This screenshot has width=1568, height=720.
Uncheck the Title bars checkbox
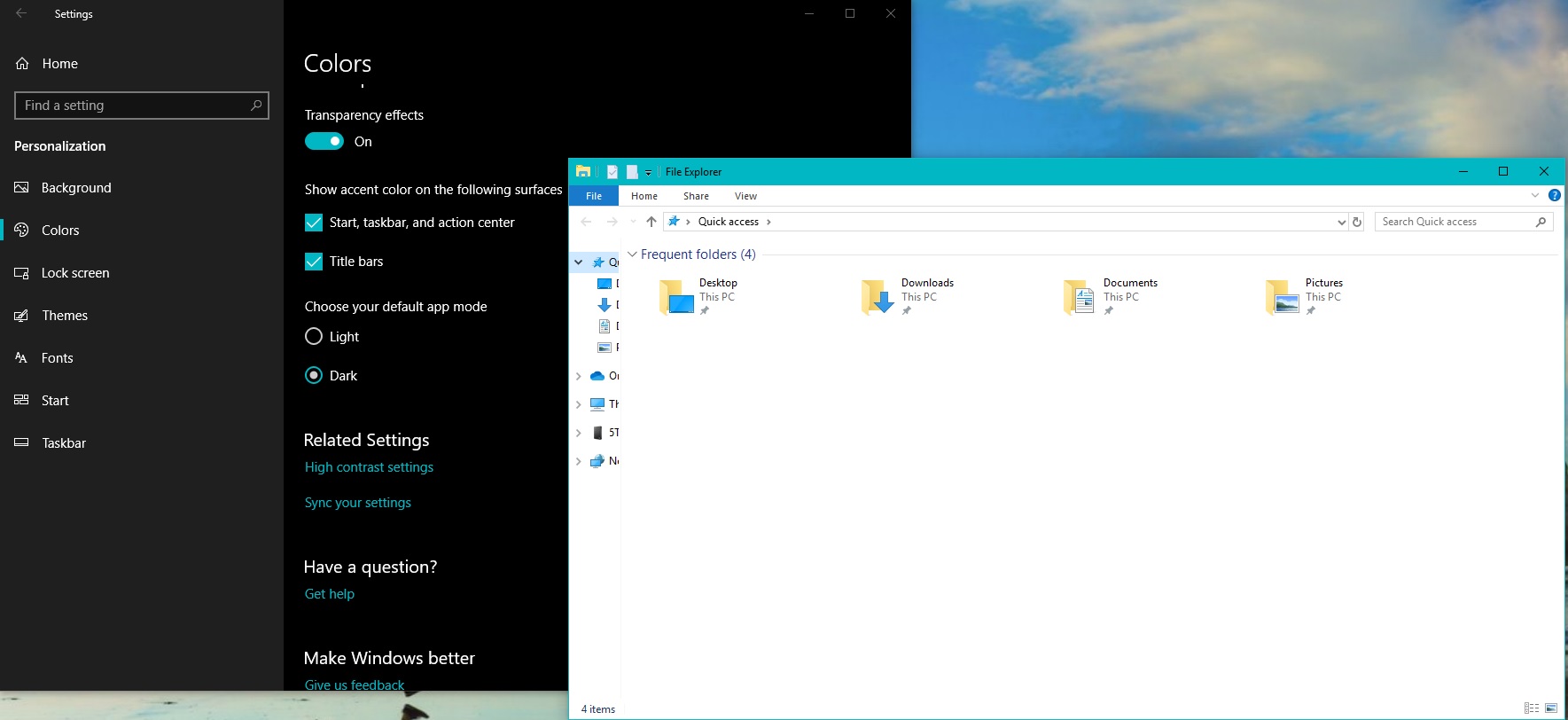coord(314,262)
